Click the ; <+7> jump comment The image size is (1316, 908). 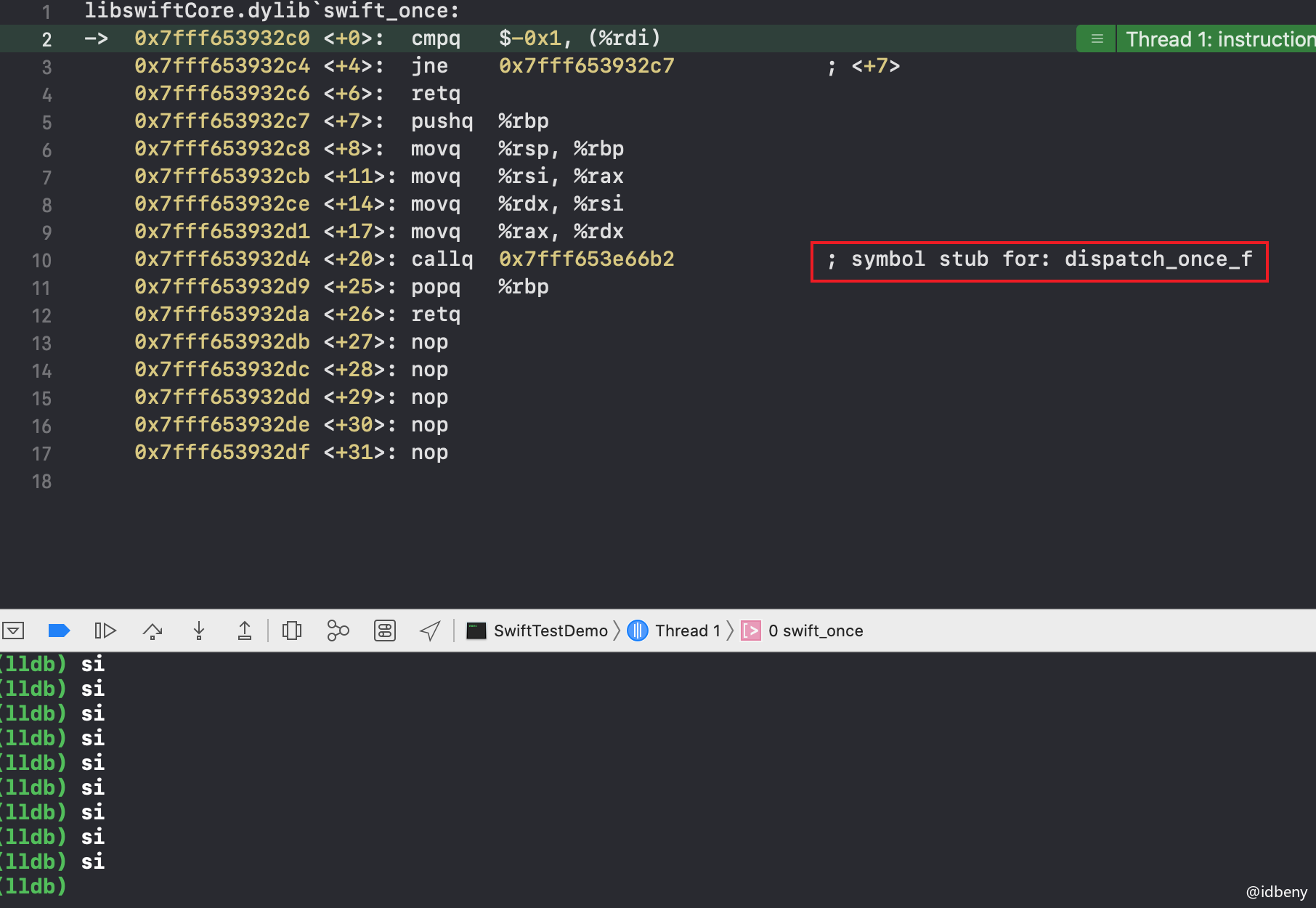pyautogui.click(x=864, y=66)
